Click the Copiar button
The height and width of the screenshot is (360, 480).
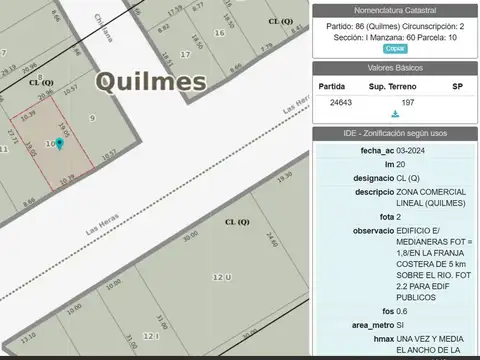coord(395,49)
